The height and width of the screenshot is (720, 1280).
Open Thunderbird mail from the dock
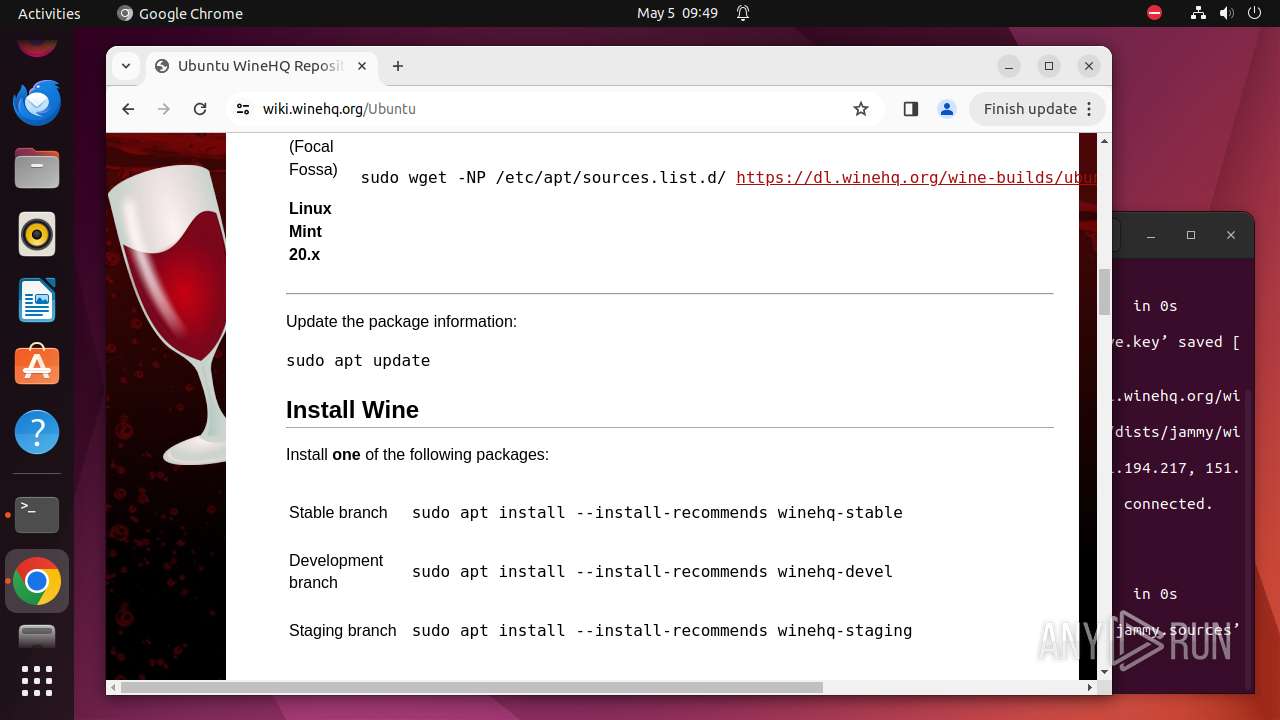37,102
